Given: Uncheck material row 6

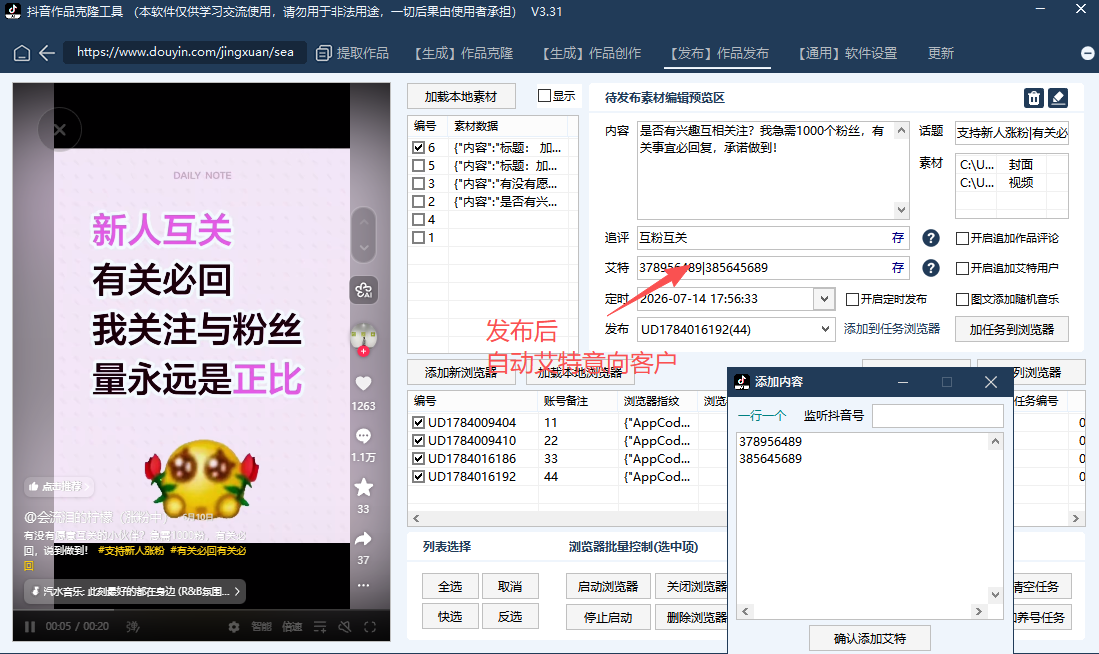Looking at the screenshot, I should (x=418, y=148).
